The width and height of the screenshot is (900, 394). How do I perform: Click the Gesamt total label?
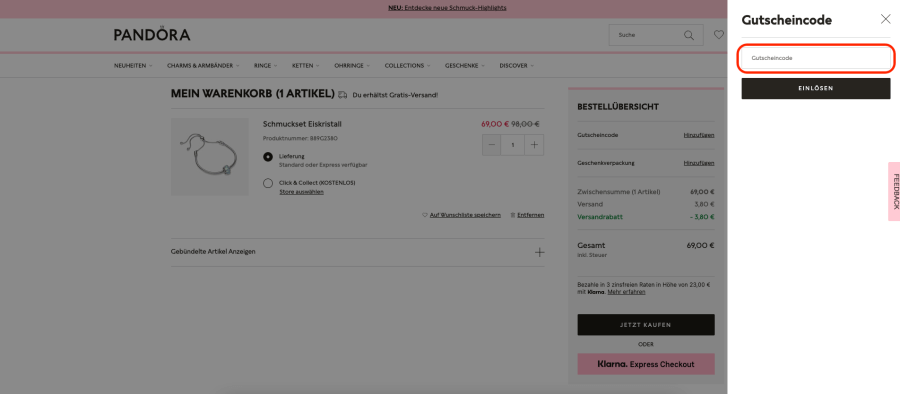click(591, 245)
